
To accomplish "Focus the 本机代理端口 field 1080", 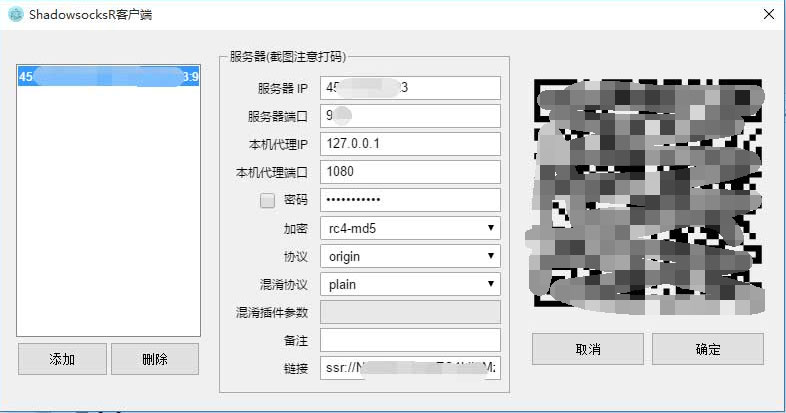I will click(x=410, y=172).
